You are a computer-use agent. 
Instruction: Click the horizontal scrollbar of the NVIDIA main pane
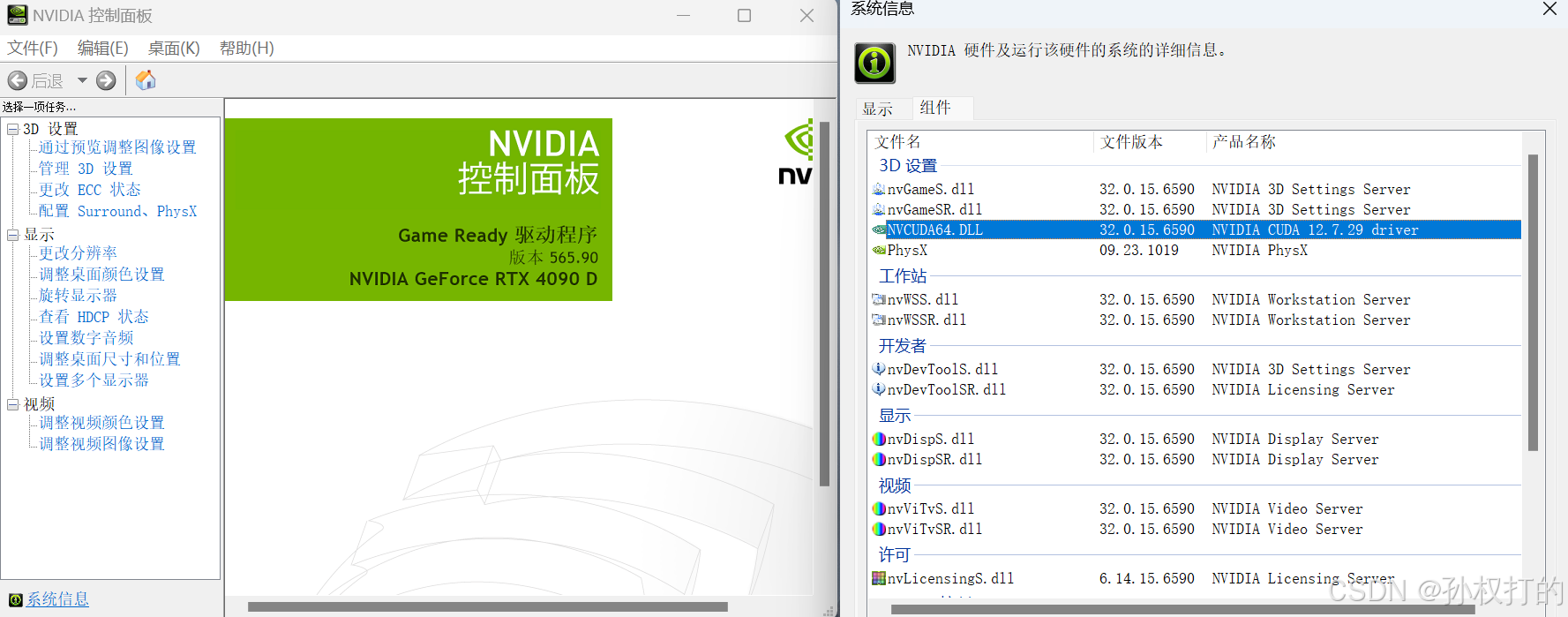pyautogui.click(x=488, y=606)
